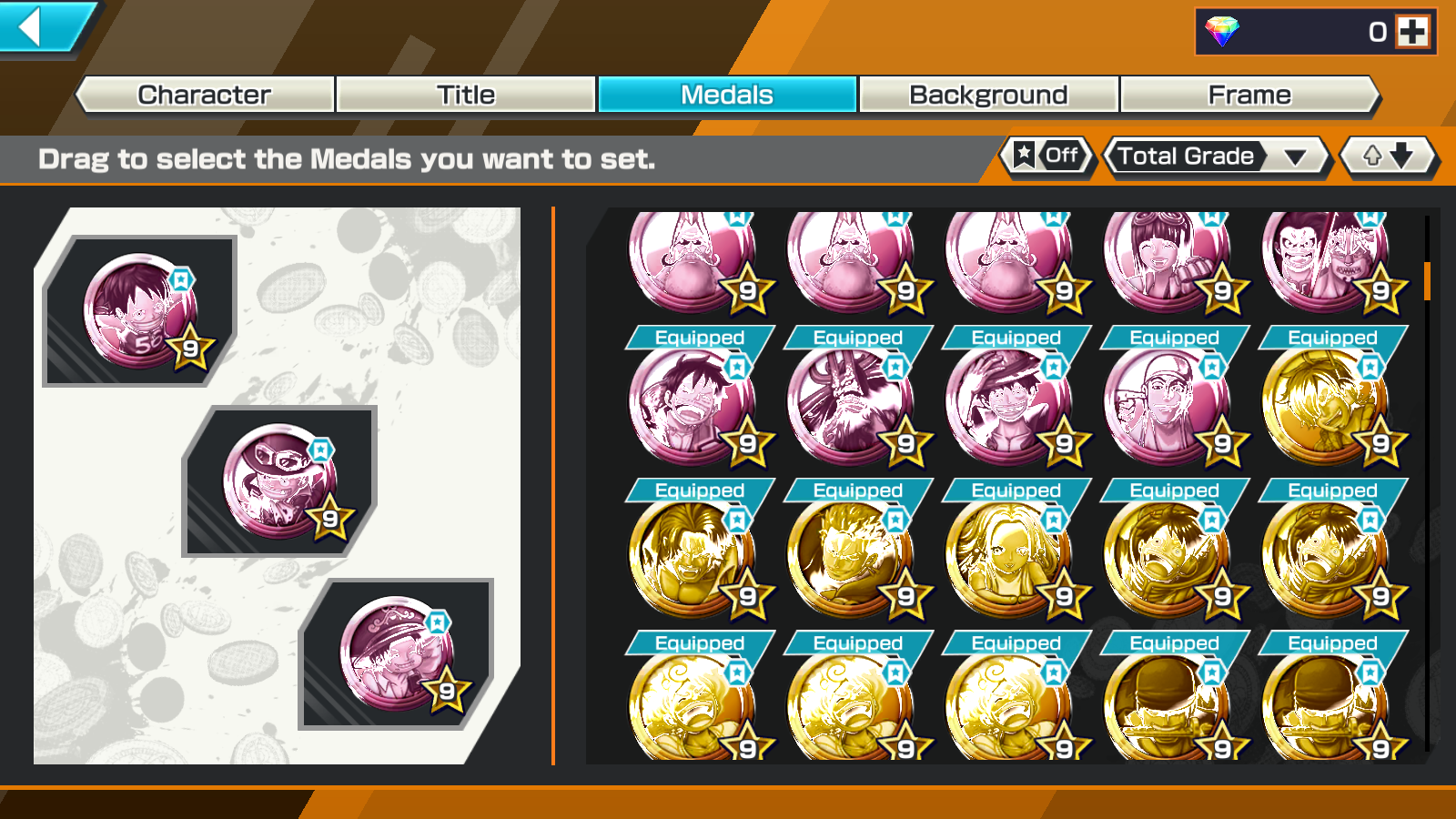The image size is (1456, 819).
Task: Tap the rainbow diamond gem icon
Action: click(1222, 32)
